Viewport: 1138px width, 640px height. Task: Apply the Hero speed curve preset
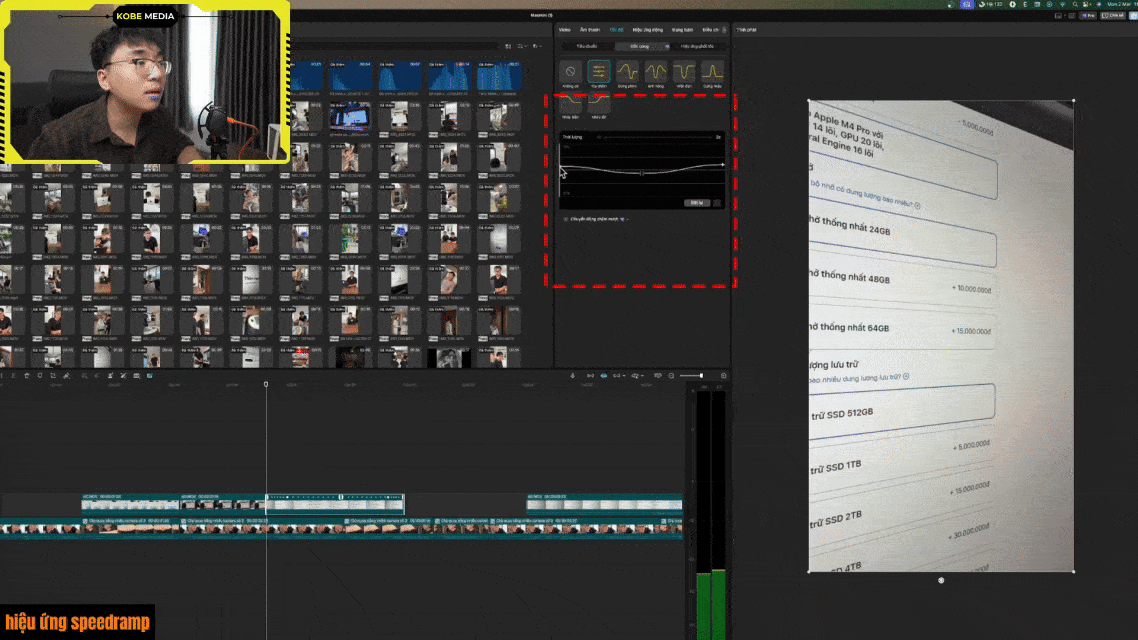tap(656, 72)
